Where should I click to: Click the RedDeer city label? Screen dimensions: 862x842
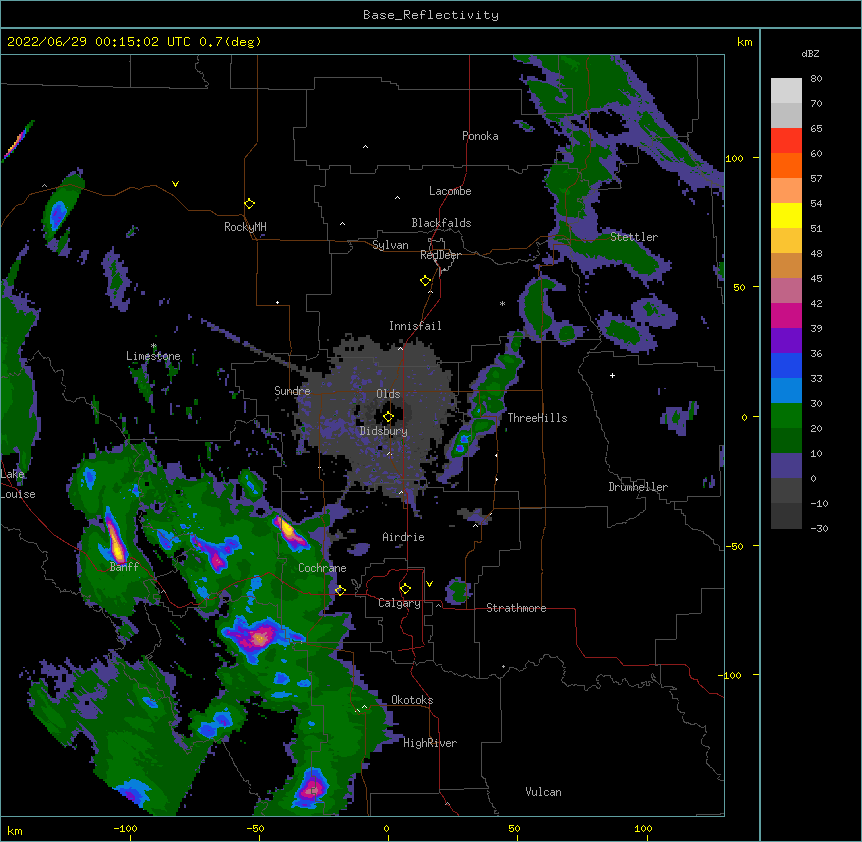(x=440, y=255)
